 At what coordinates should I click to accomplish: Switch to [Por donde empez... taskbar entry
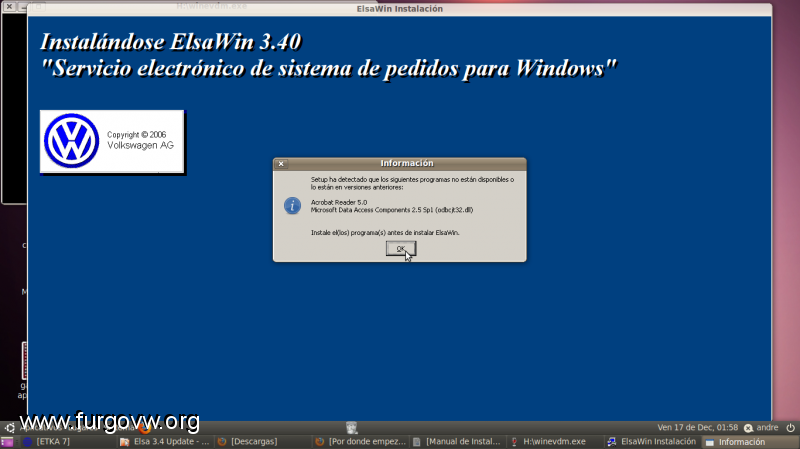360,442
